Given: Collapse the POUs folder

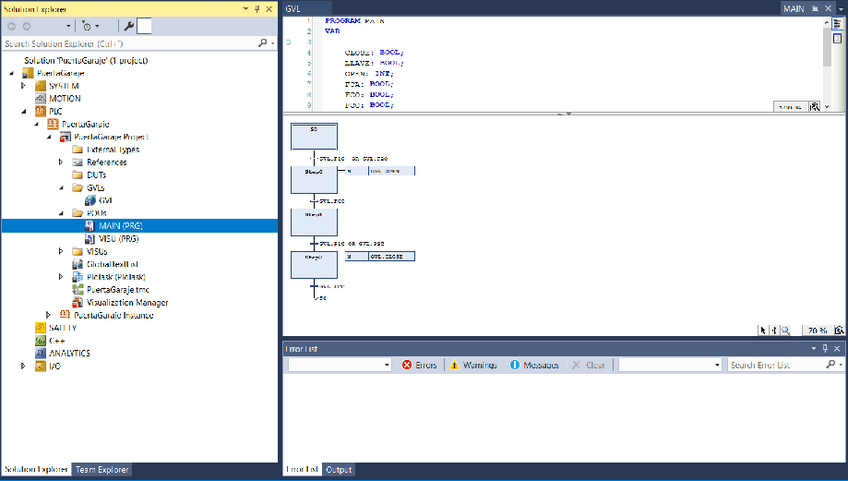Looking at the screenshot, I should click(x=61, y=213).
